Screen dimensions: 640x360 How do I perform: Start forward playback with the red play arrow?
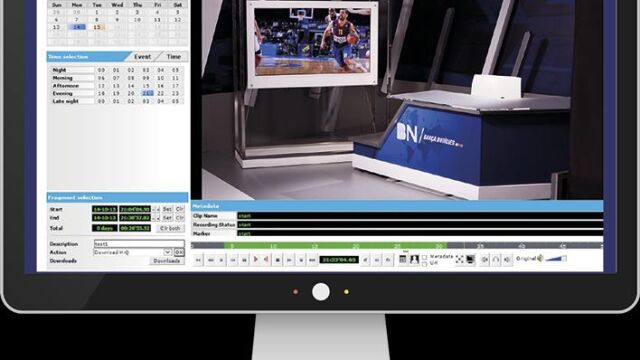click(256, 260)
